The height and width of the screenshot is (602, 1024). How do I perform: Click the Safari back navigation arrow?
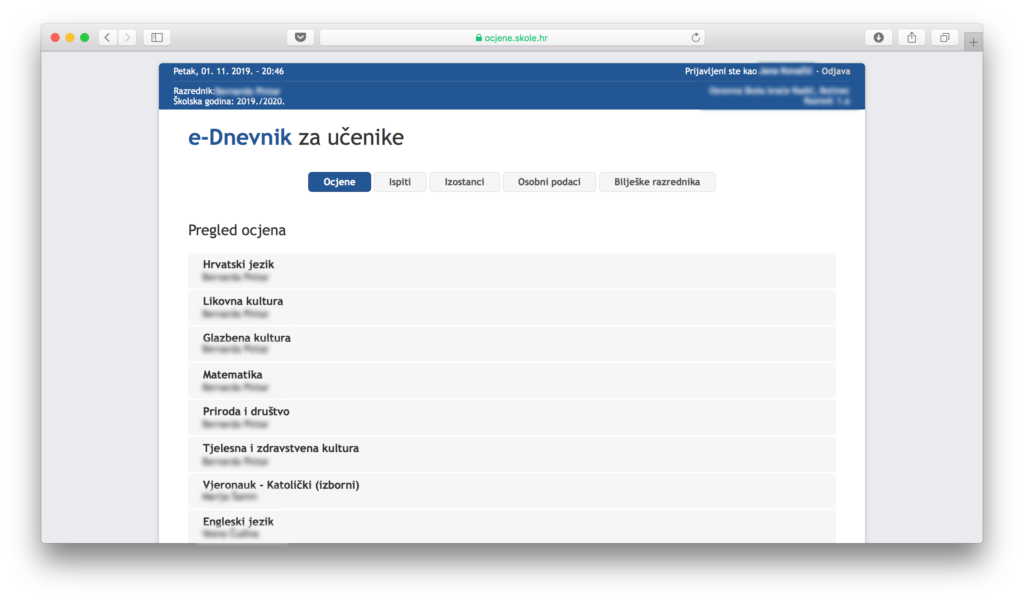[107, 38]
